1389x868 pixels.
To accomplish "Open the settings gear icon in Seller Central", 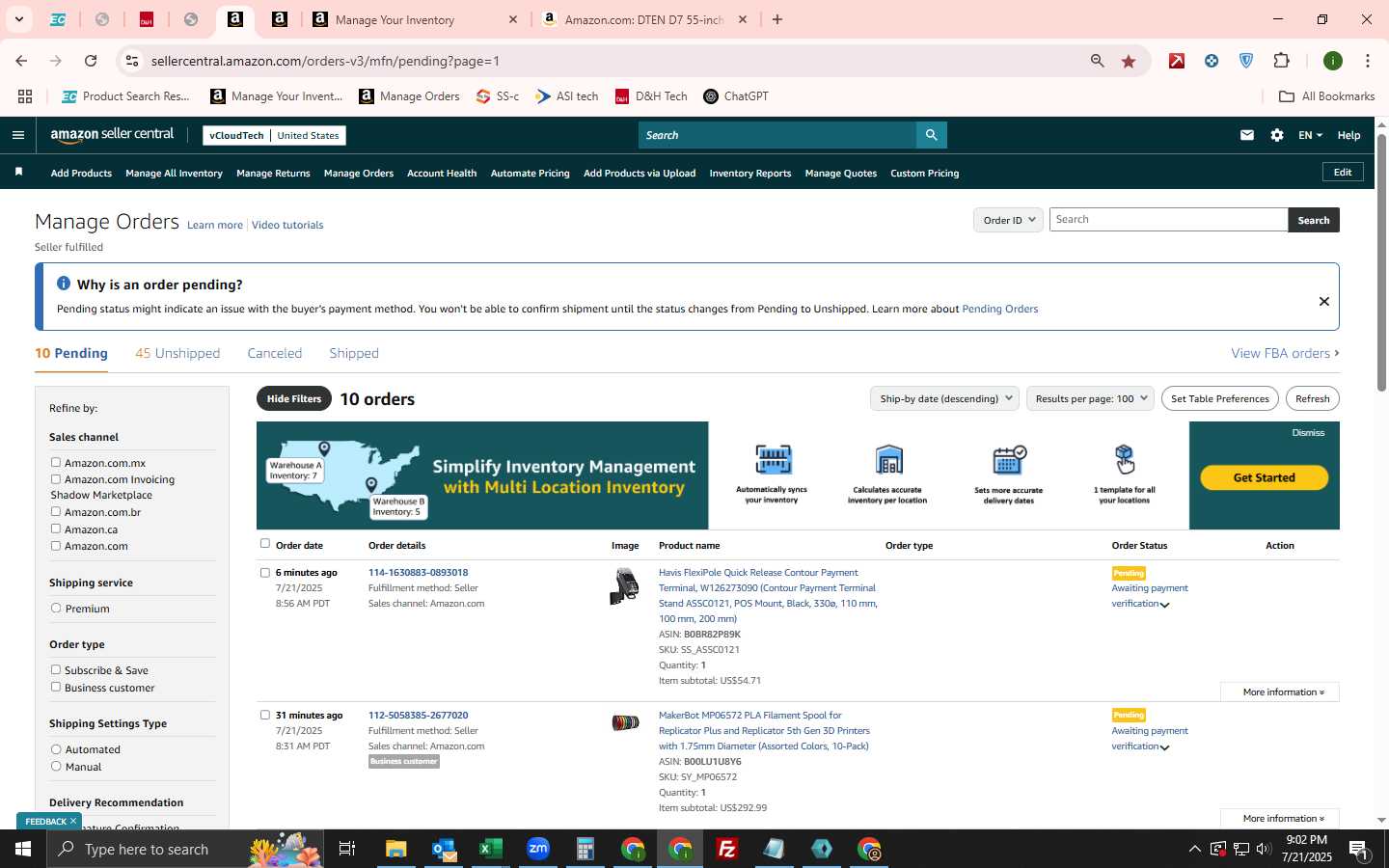I will coord(1276,135).
